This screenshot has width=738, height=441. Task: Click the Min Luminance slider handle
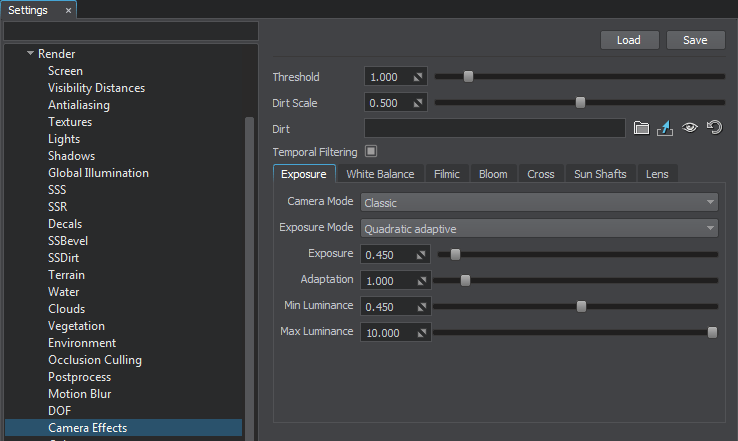tap(581, 306)
